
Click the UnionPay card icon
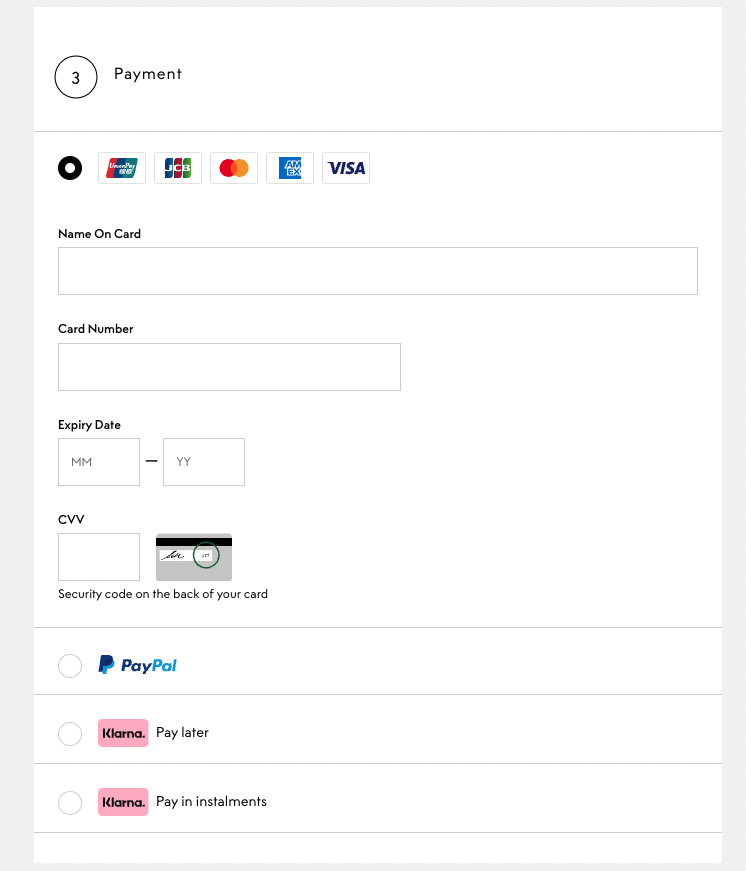point(122,168)
